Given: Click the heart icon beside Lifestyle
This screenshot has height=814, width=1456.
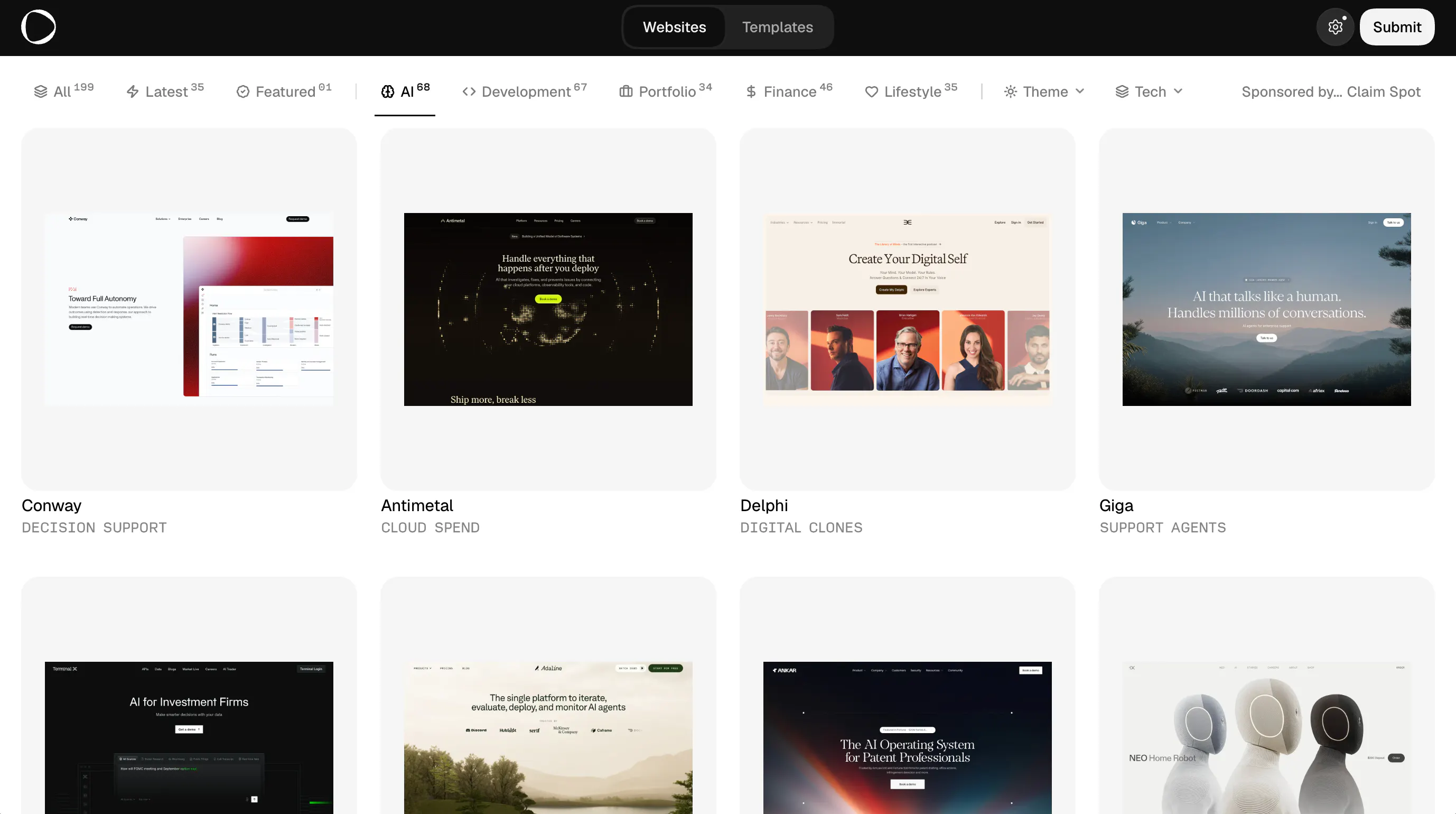Looking at the screenshot, I should (872, 91).
